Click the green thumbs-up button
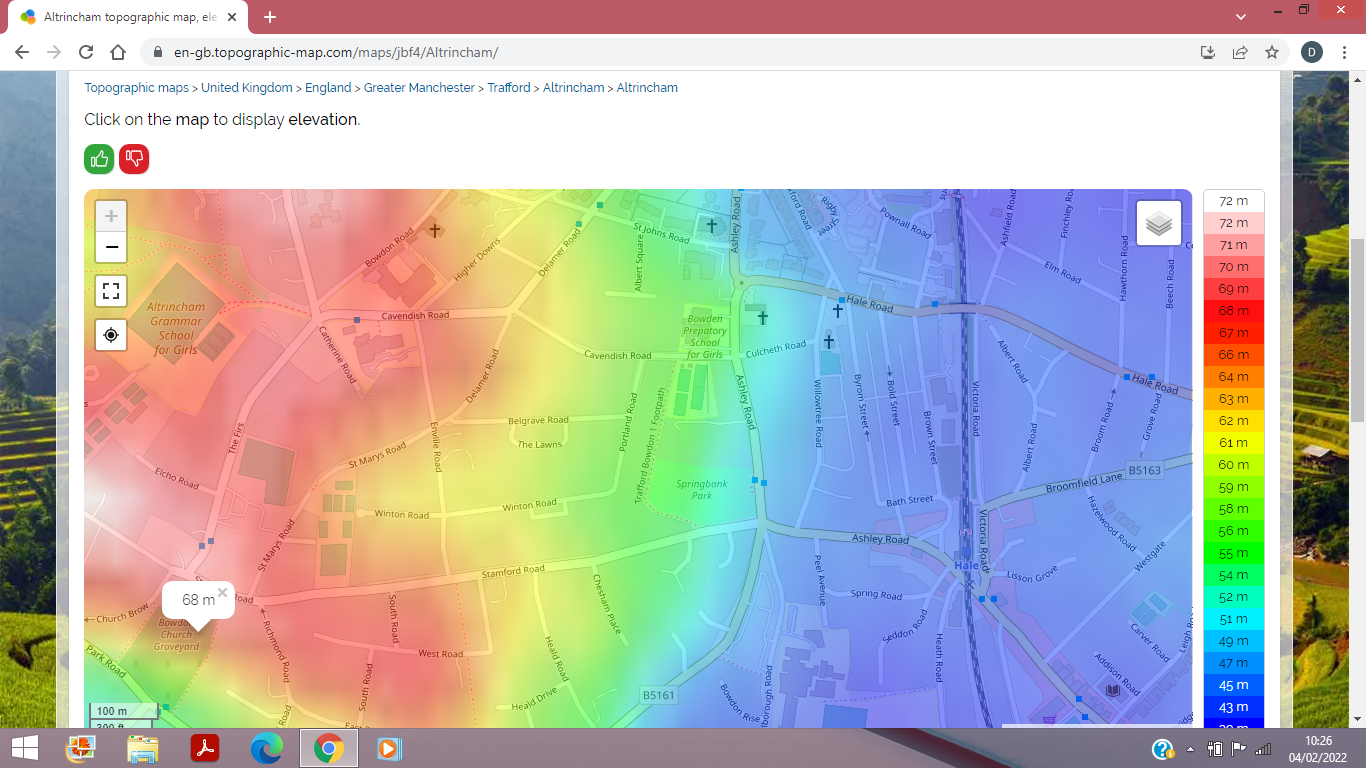1366x768 pixels. pos(99,158)
